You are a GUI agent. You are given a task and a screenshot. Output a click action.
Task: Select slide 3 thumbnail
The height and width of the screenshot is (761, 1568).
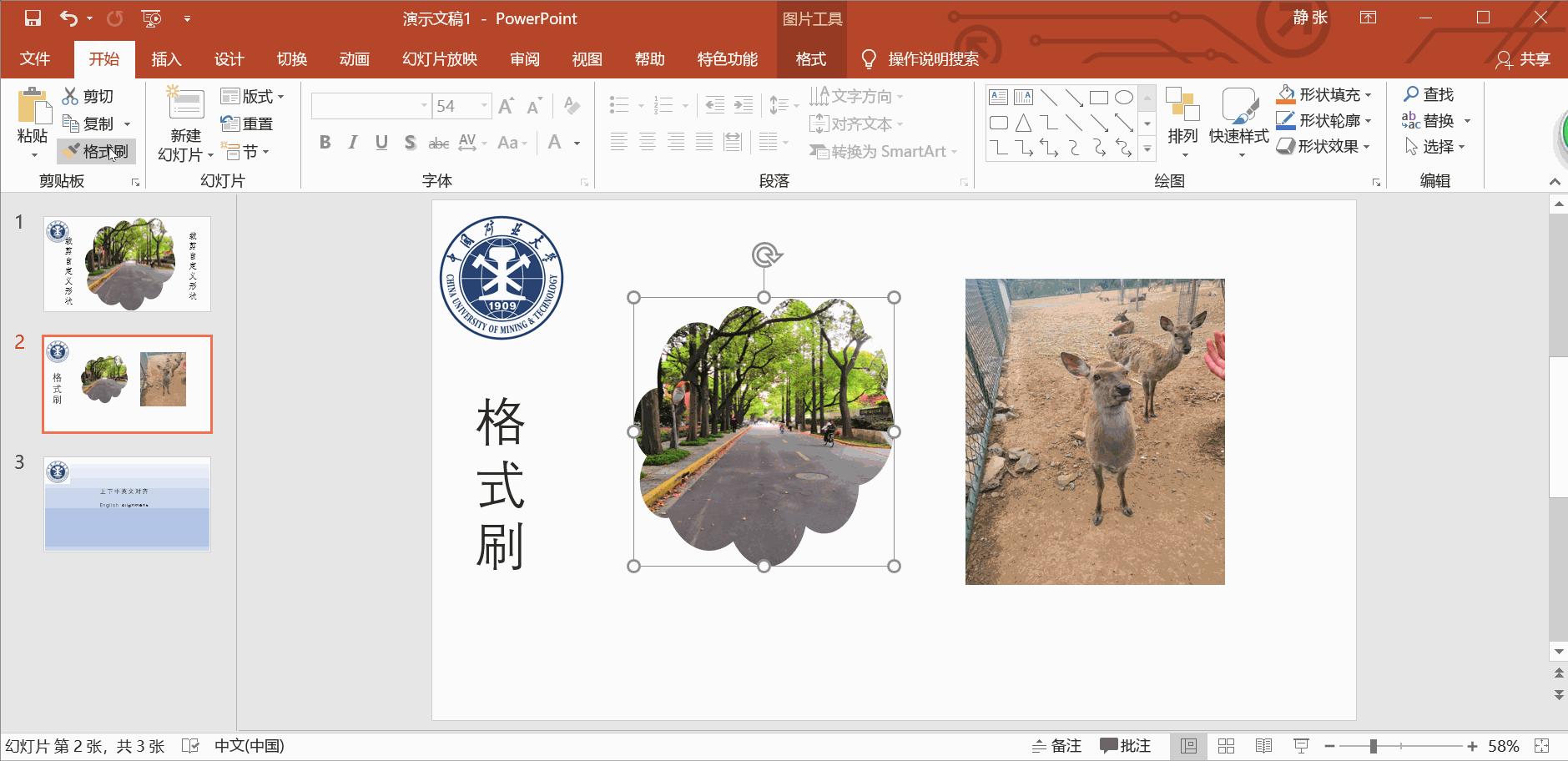coord(127,504)
